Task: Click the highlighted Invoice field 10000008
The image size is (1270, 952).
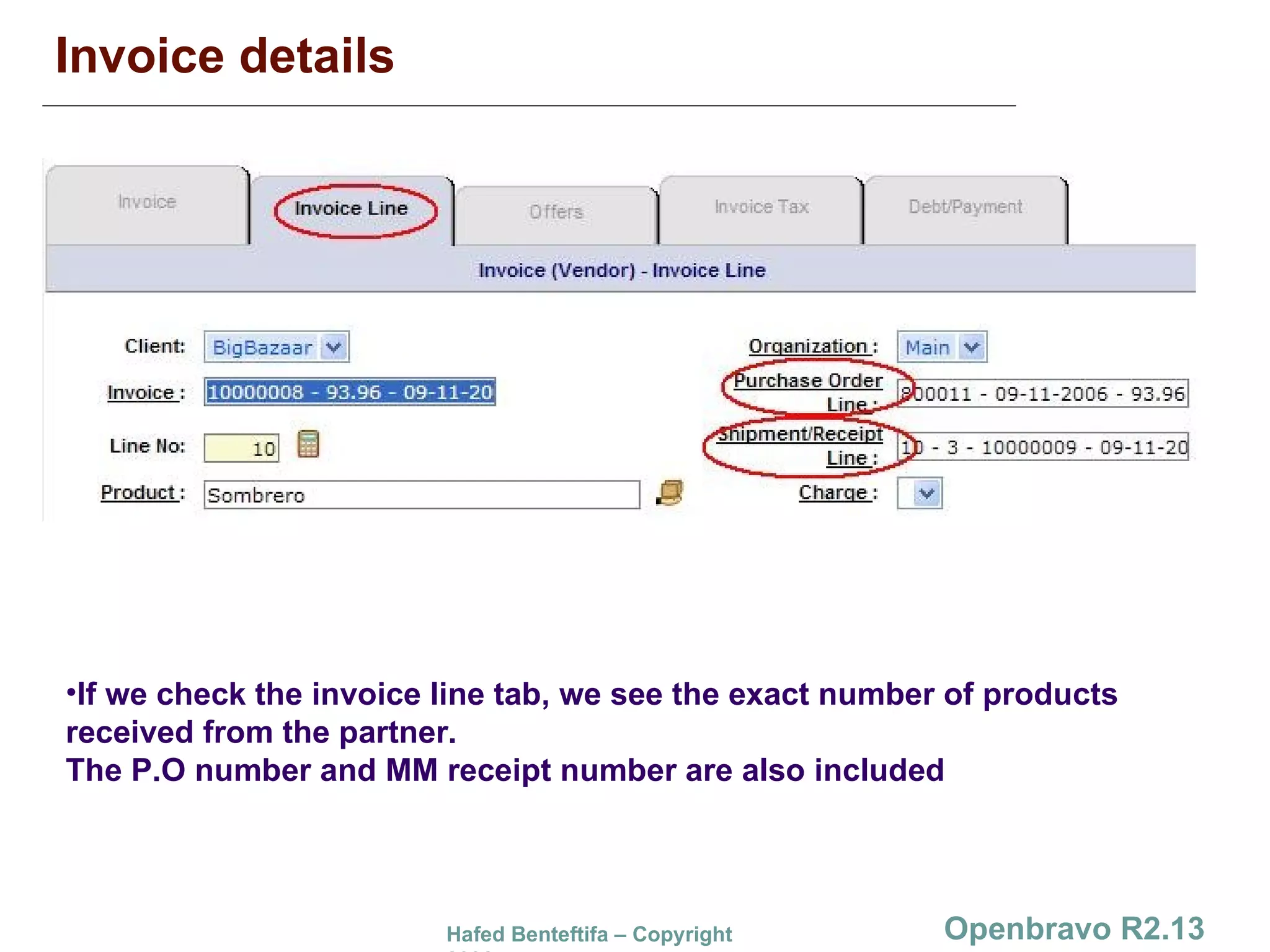Action: [x=350, y=392]
